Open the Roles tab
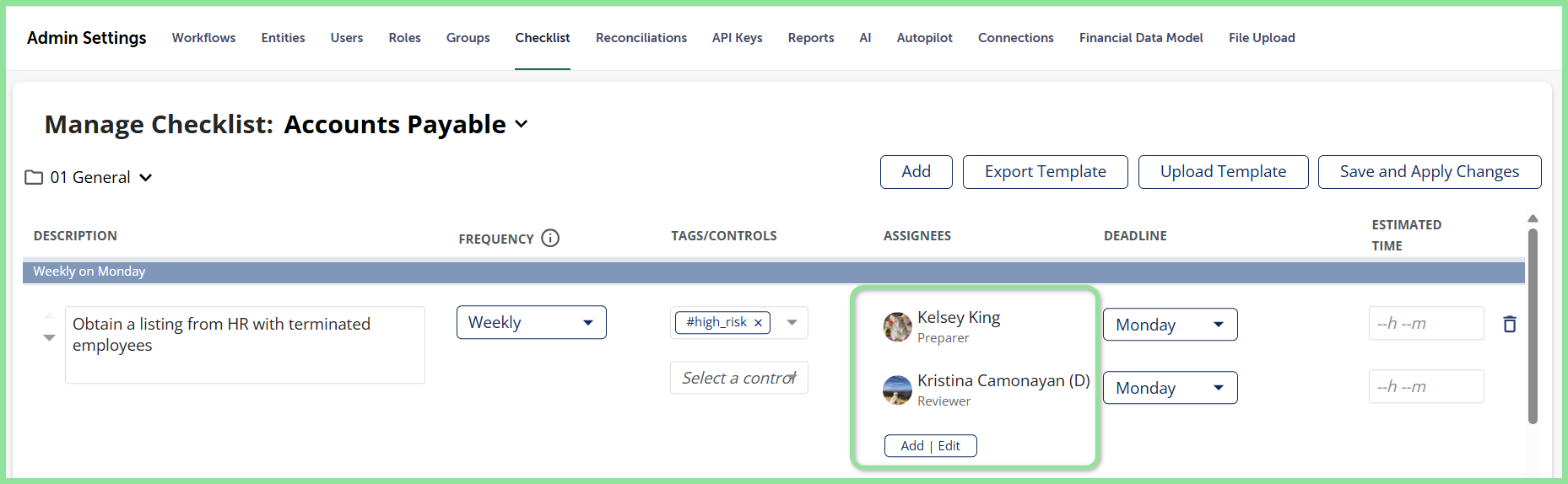Viewport: 1568px width, 484px height. [405, 37]
